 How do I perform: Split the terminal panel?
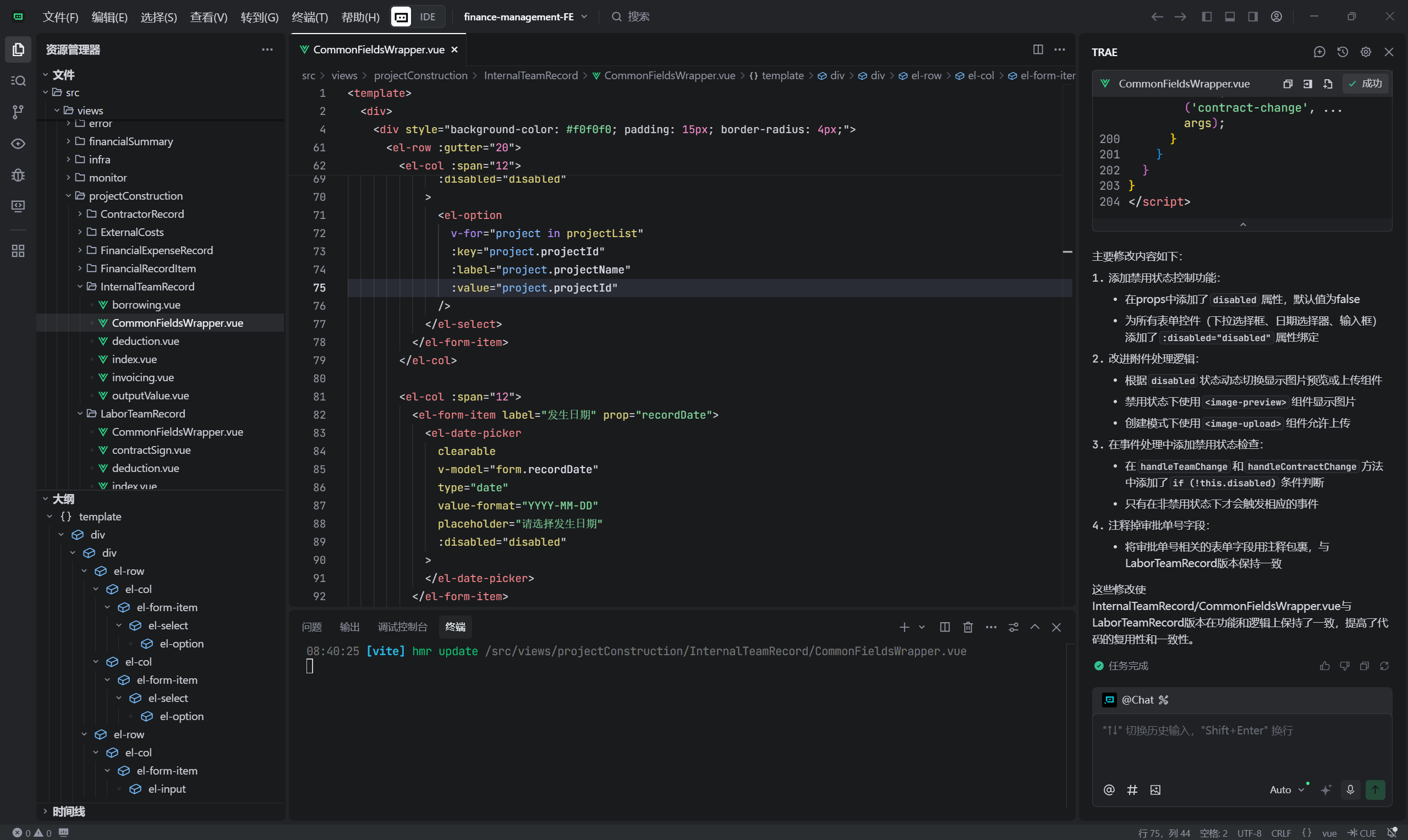click(x=945, y=627)
